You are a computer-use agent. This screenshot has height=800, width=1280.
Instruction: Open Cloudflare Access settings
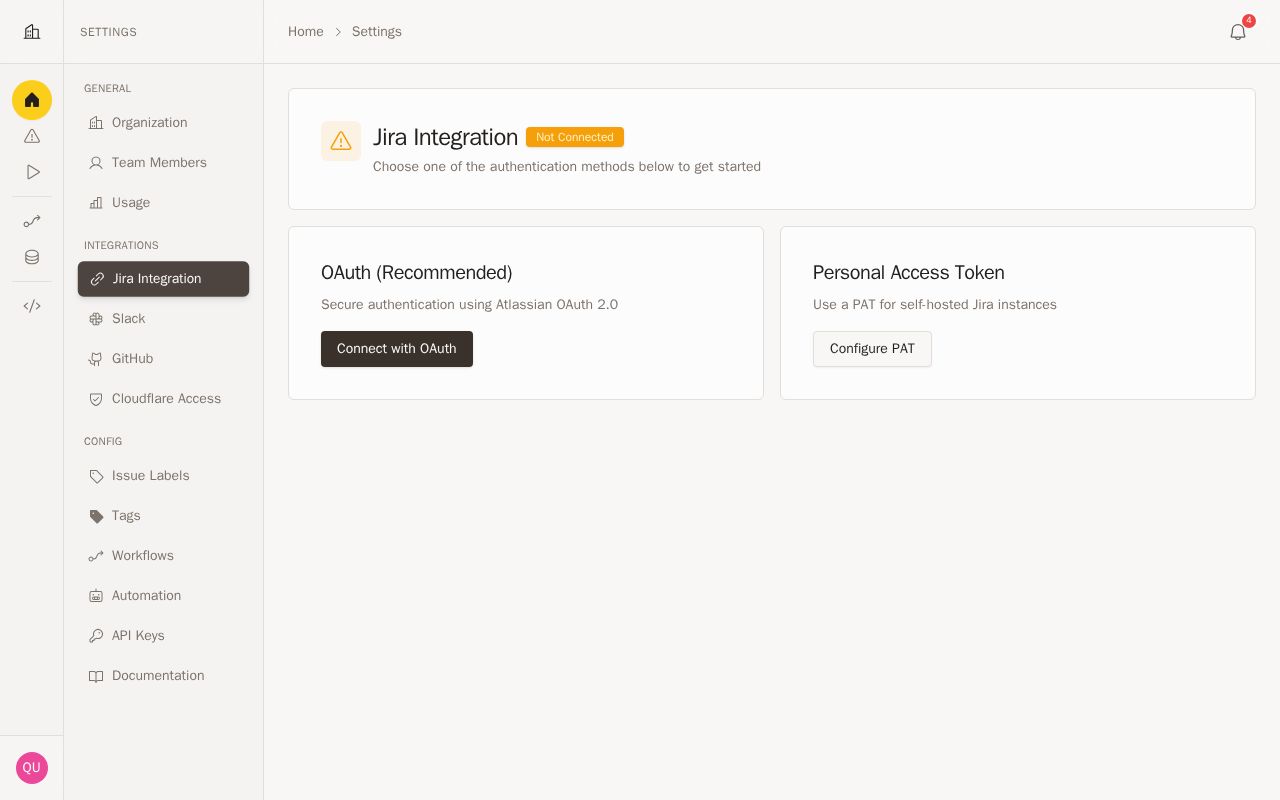point(163,399)
